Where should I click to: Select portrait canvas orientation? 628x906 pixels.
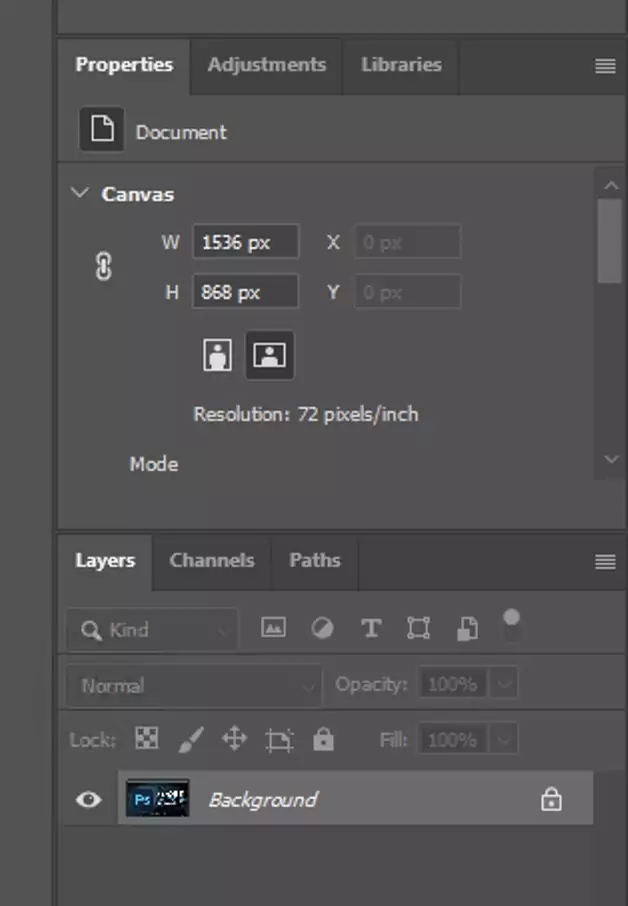point(217,355)
